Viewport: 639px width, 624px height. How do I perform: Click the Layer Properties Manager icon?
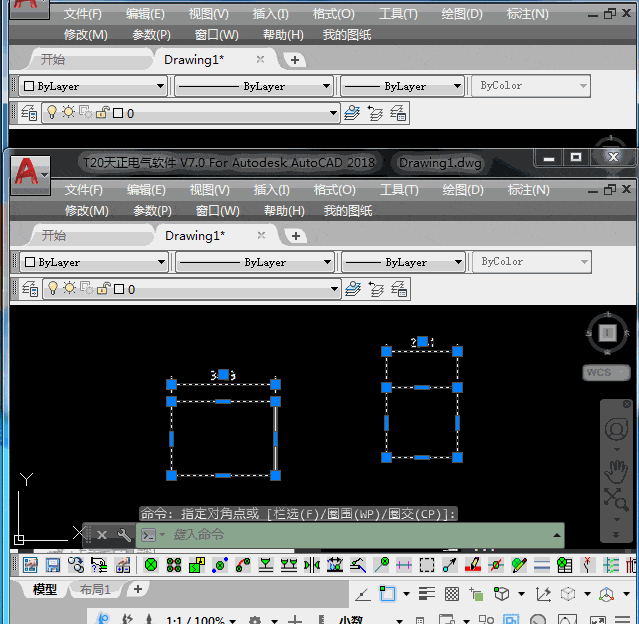pyautogui.click(x=29, y=289)
